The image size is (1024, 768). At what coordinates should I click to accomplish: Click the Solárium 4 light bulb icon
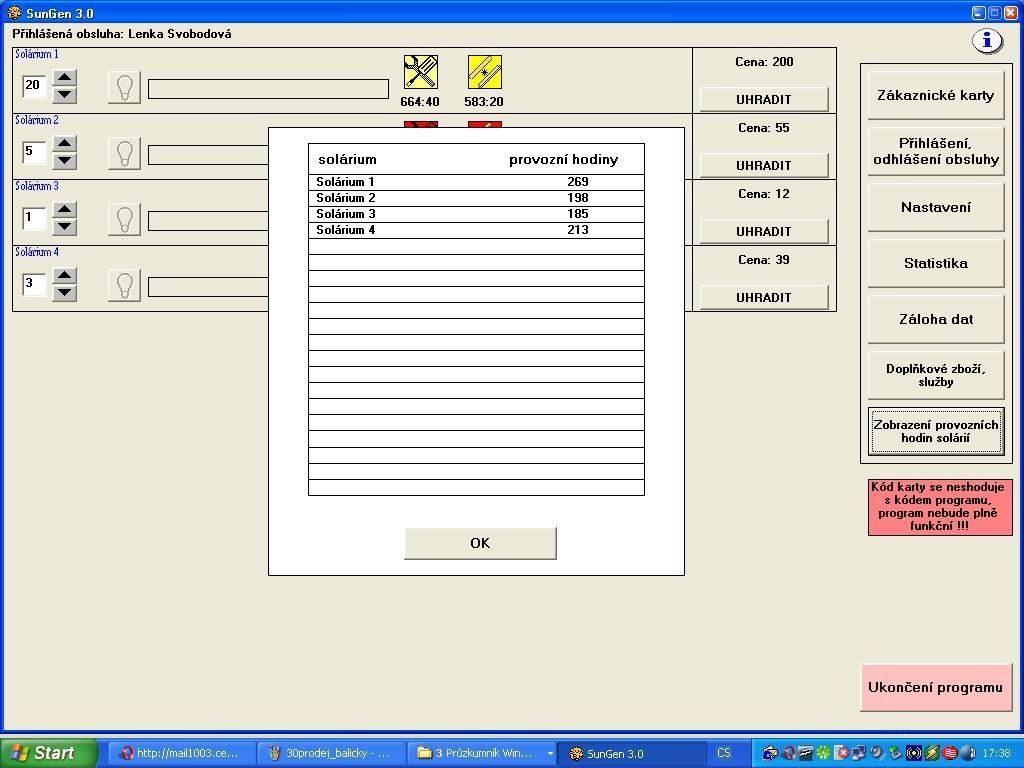point(124,285)
